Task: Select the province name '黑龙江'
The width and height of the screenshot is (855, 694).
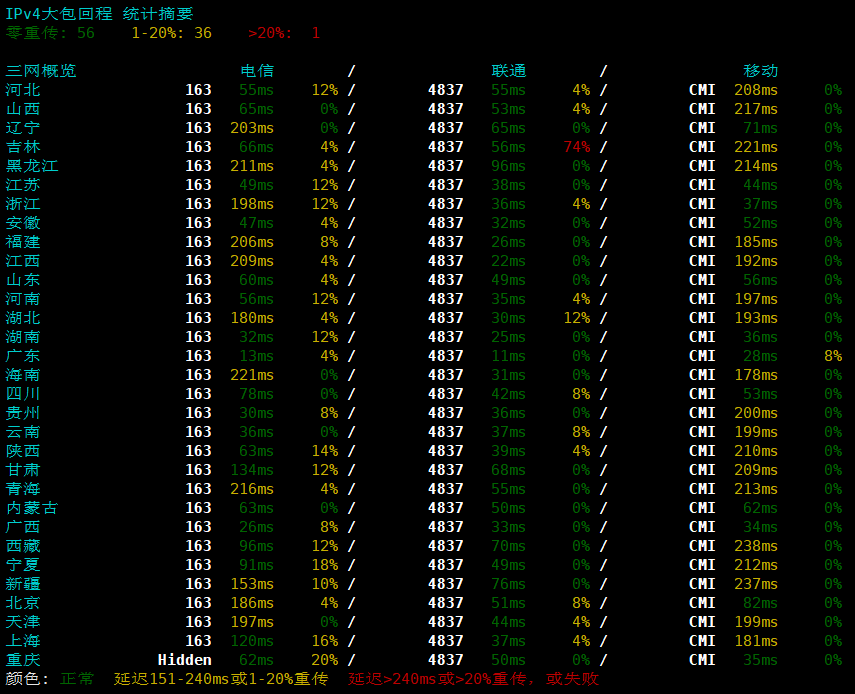Action: [x=32, y=166]
